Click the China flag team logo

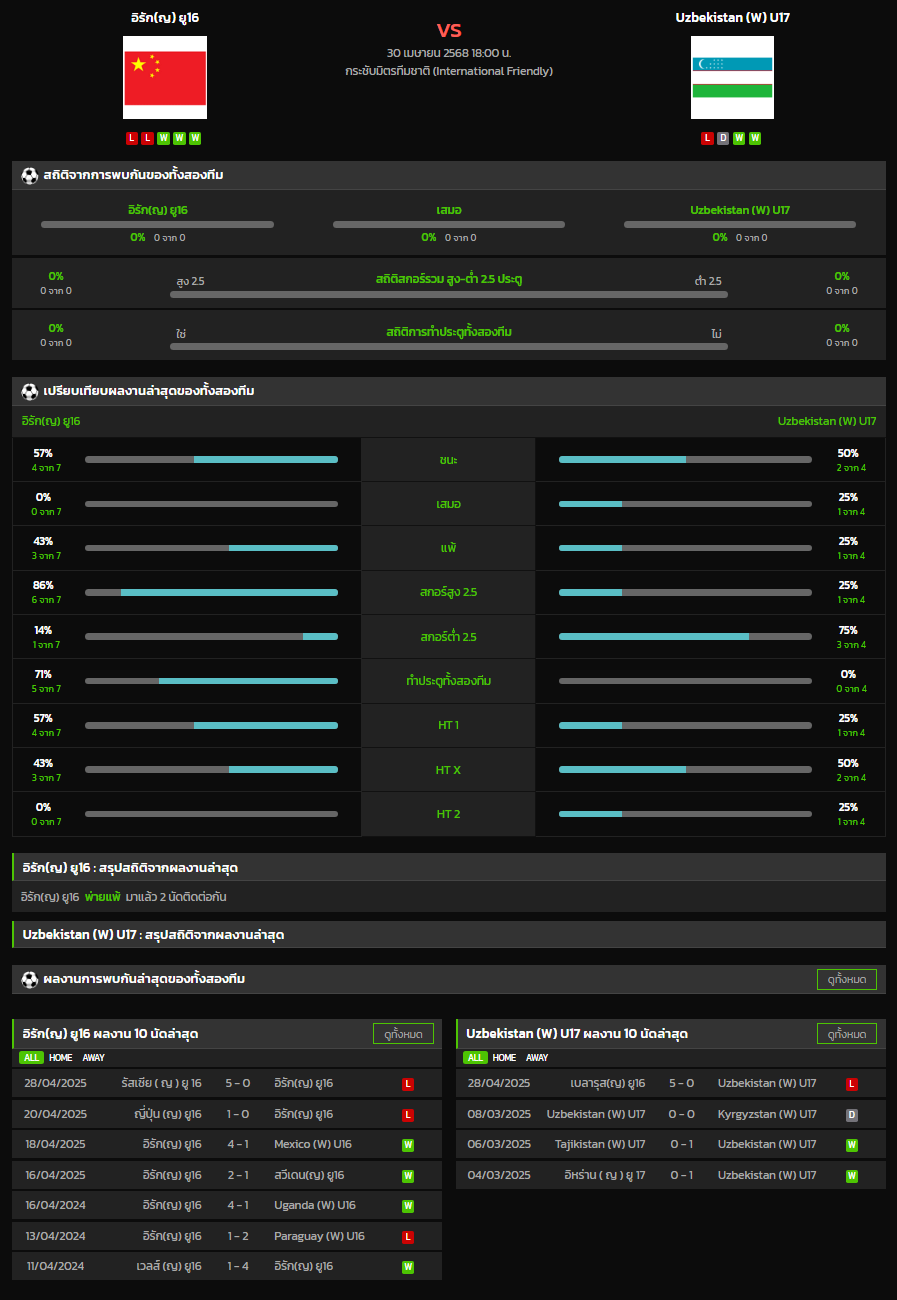(165, 78)
